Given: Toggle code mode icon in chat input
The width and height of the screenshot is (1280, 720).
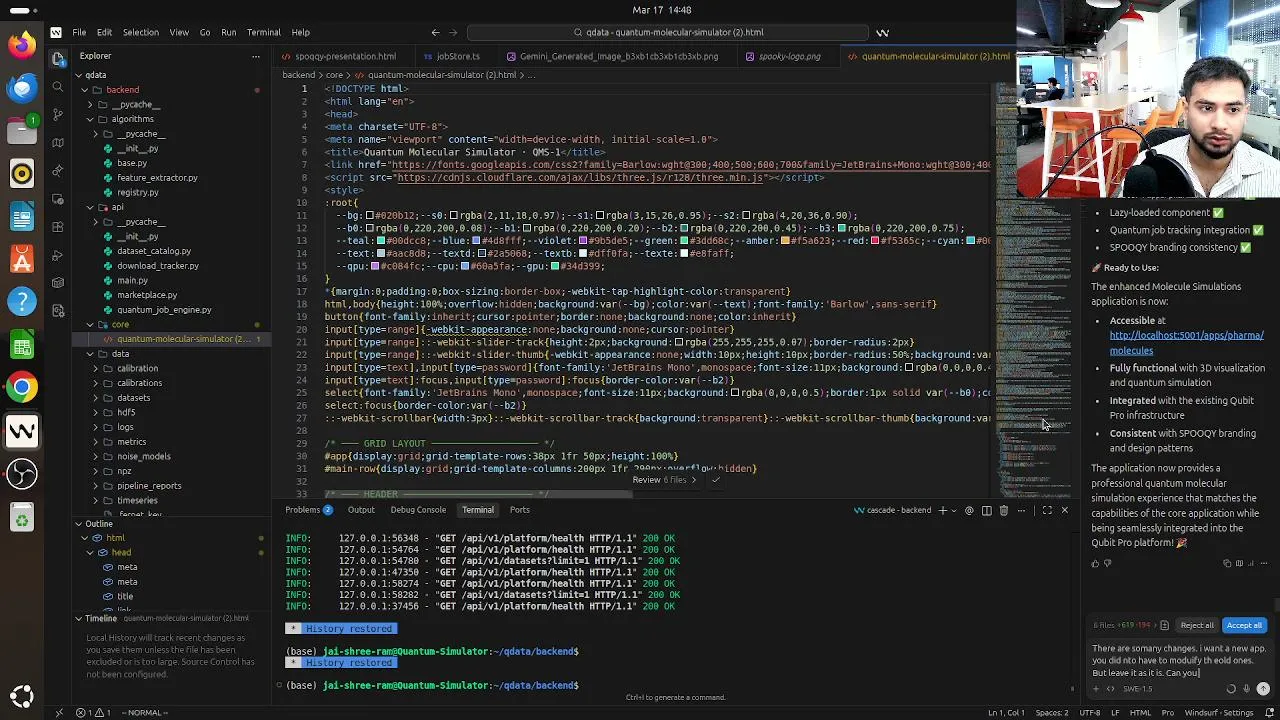Looking at the screenshot, I should [1110, 688].
